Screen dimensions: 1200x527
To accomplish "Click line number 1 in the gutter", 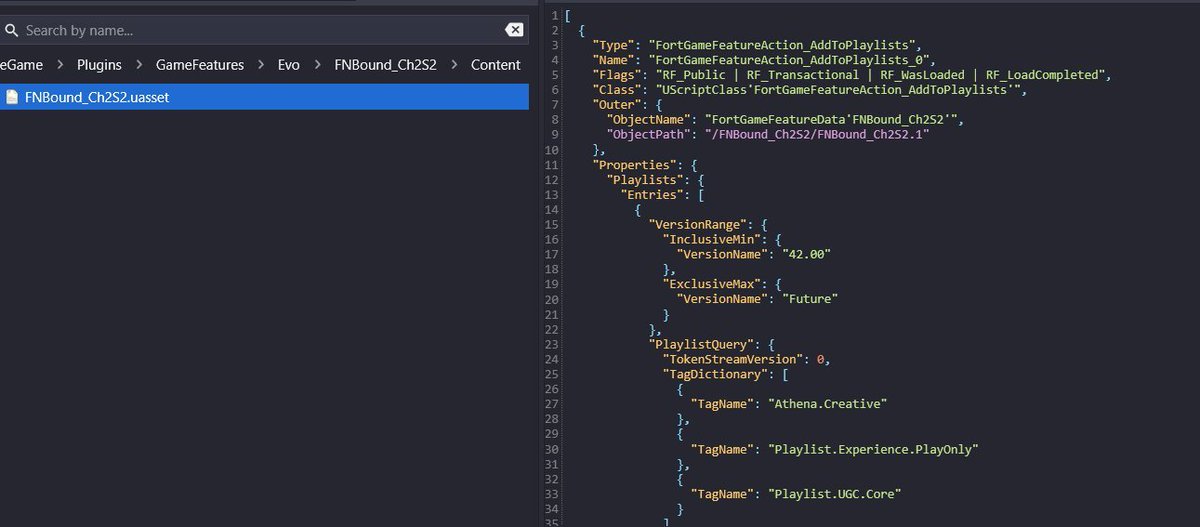I will pyautogui.click(x=556, y=15).
